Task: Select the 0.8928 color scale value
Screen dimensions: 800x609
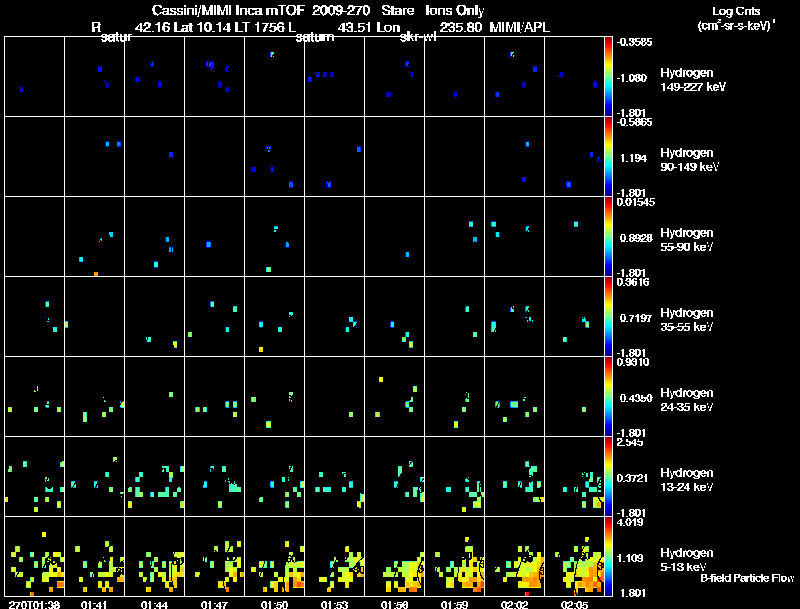Action: (x=636, y=238)
